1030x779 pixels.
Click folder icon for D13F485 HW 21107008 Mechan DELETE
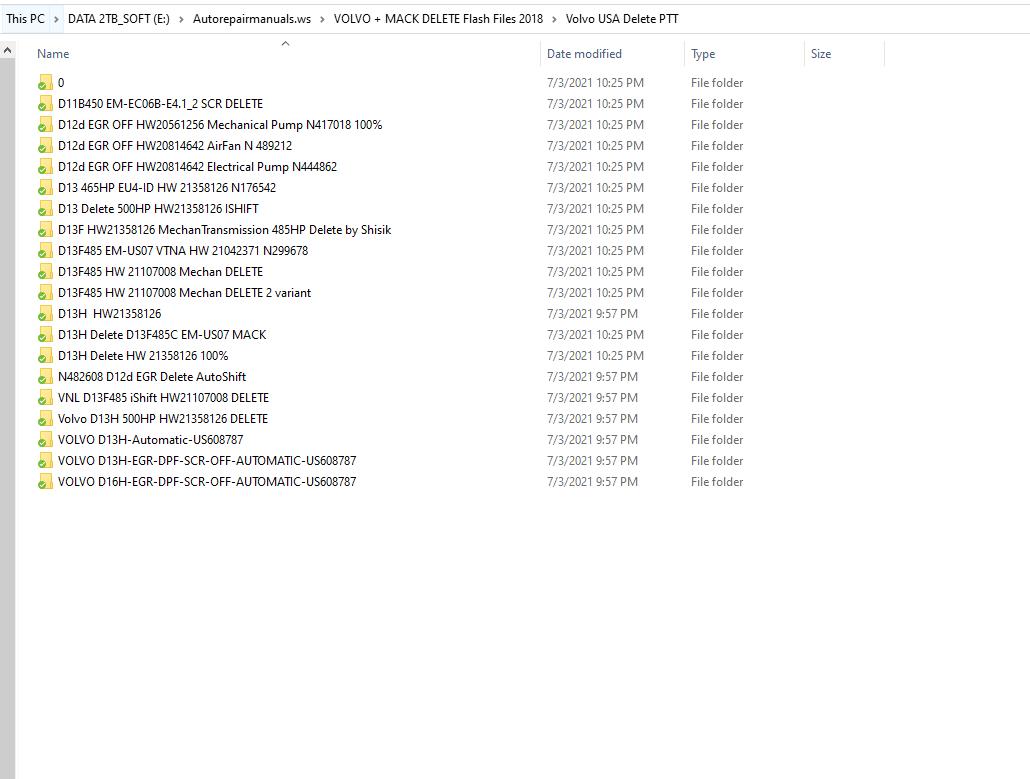pyautogui.click(x=45, y=272)
